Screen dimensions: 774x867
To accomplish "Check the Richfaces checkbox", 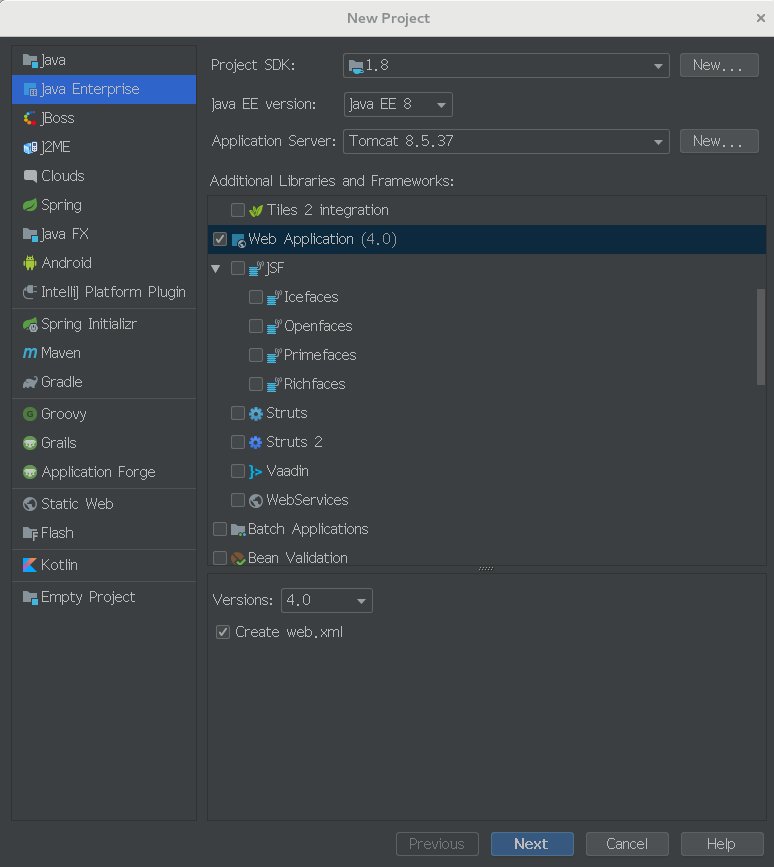I will click(x=256, y=384).
